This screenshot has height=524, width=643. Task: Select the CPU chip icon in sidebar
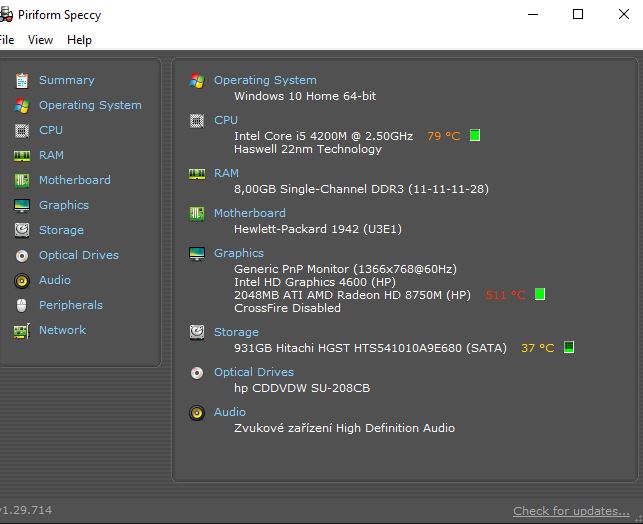pos(22,131)
